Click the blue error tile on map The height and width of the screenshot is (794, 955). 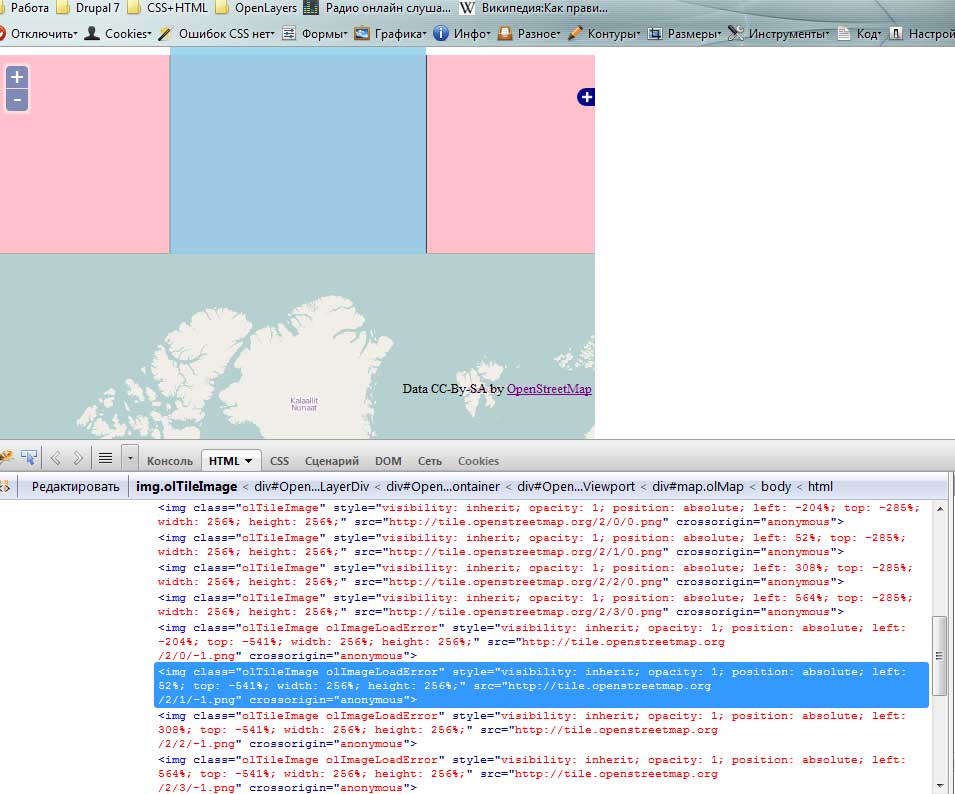[298, 152]
